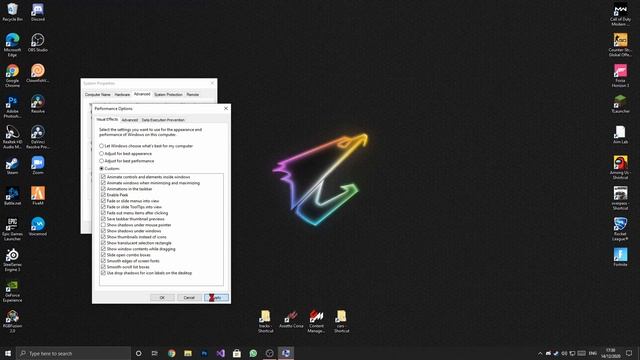Image resolution: width=640 pixels, height=360 pixels.
Task: Toggle 'Smooth edges of screen fonts'
Action: coord(103,261)
